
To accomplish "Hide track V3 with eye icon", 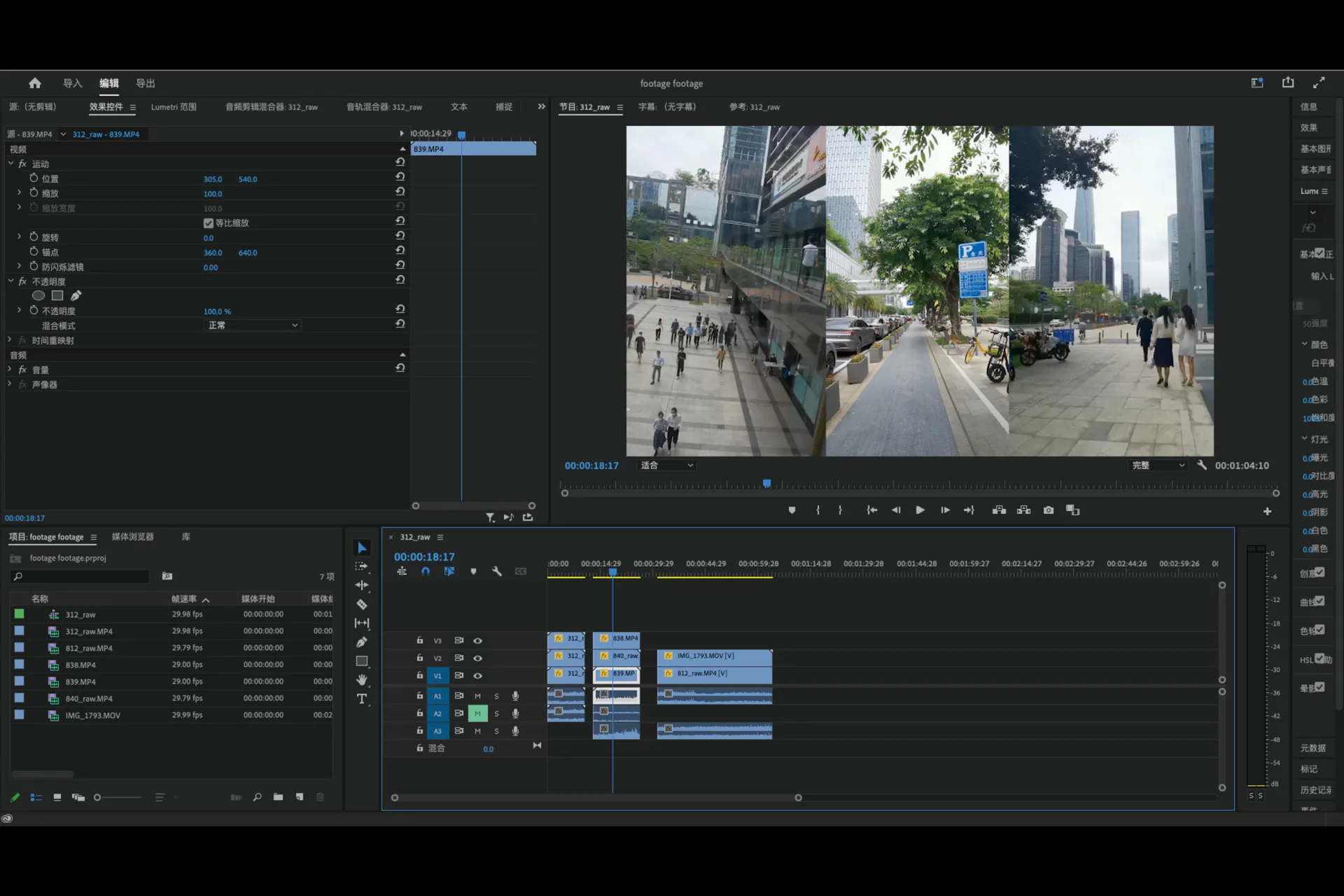I will pos(477,640).
